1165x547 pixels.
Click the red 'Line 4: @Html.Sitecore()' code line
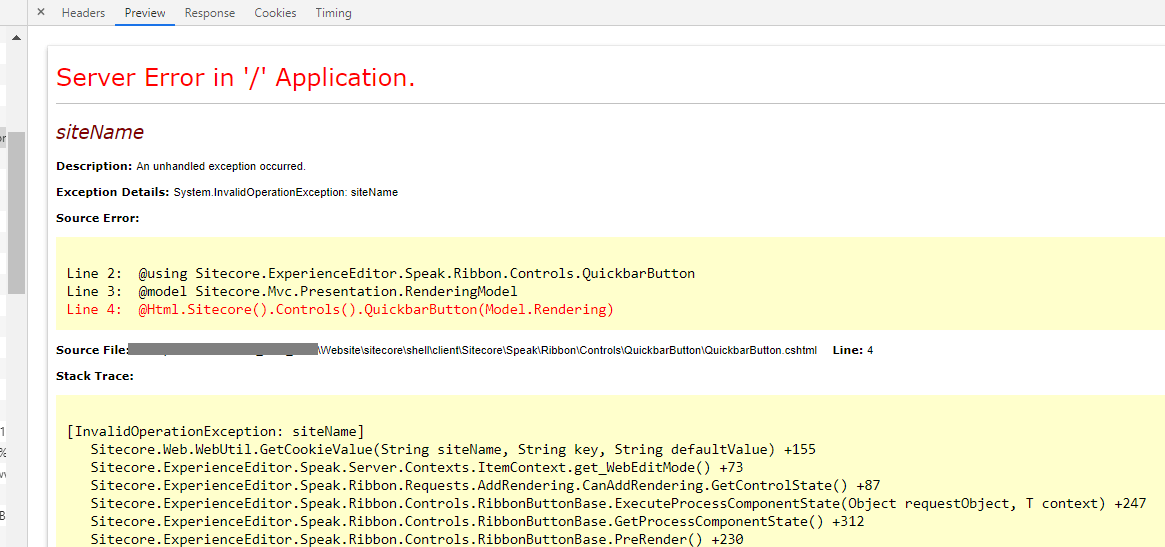(340, 310)
